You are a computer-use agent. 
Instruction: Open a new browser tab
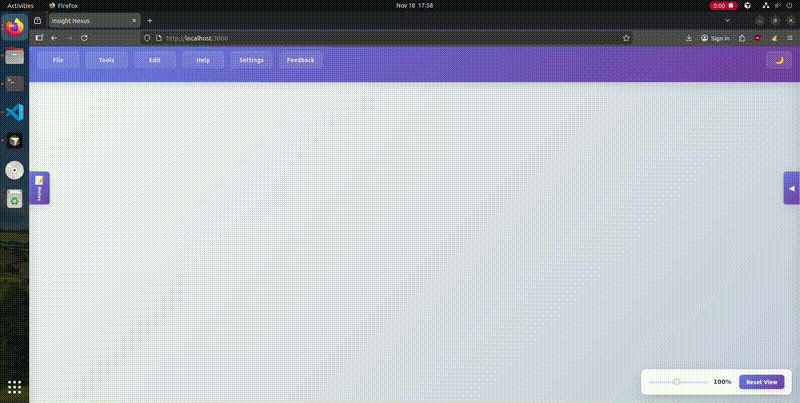click(149, 21)
